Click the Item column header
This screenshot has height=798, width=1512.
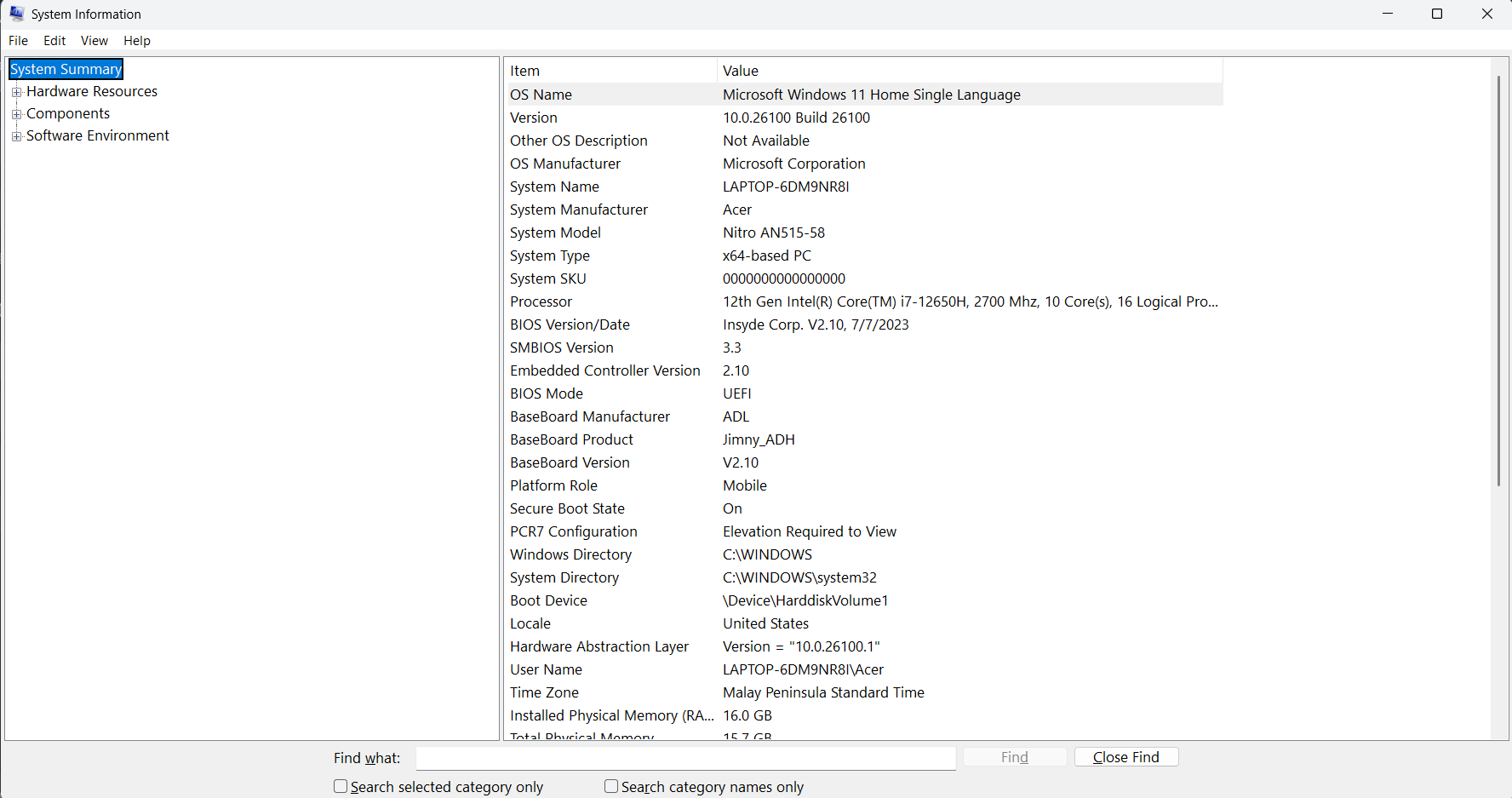pos(611,71)
